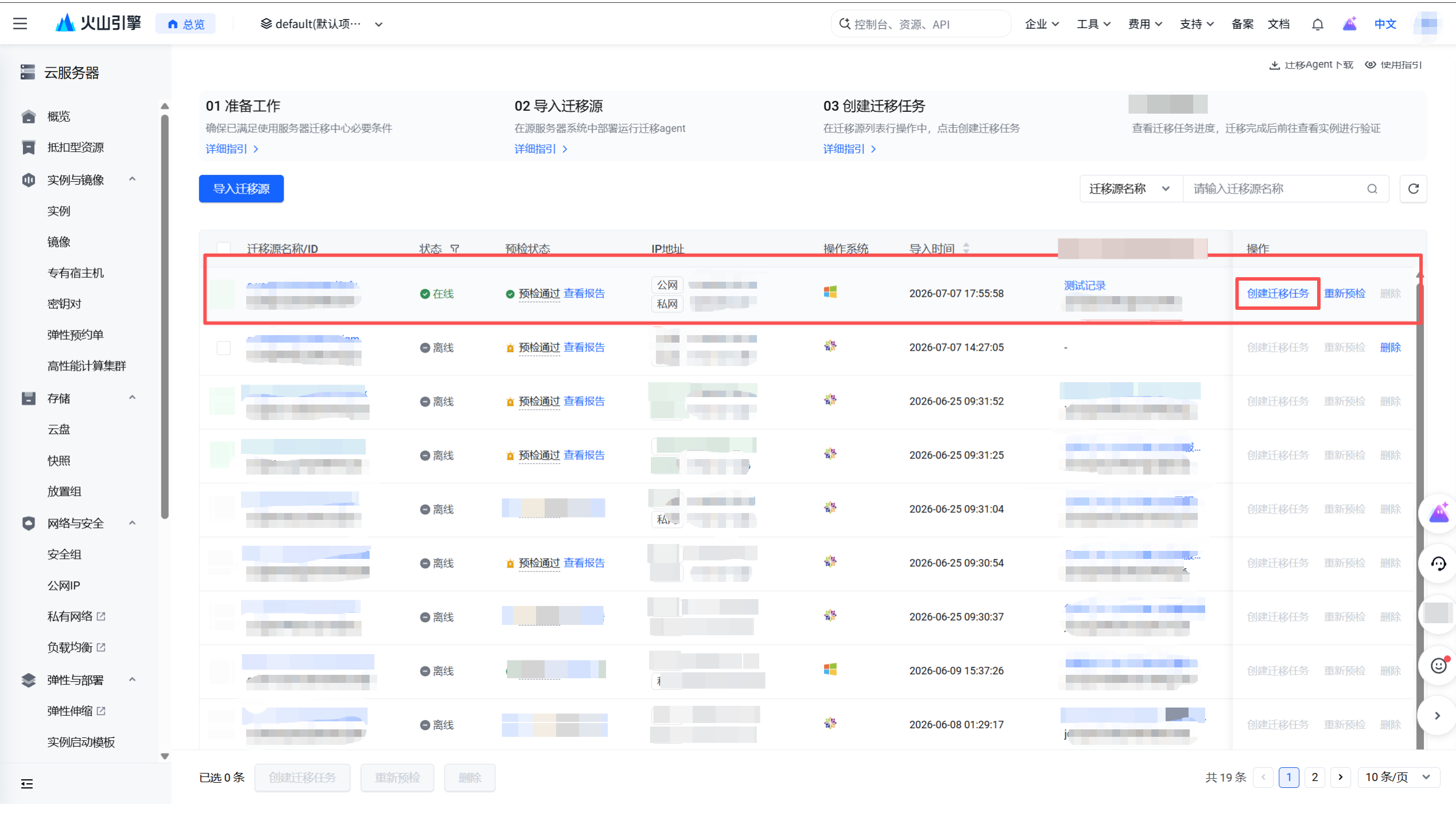Viewport: 1456px width, 816px height.
Task: Click the 总览 home button
Action: (x=186, y=24)
